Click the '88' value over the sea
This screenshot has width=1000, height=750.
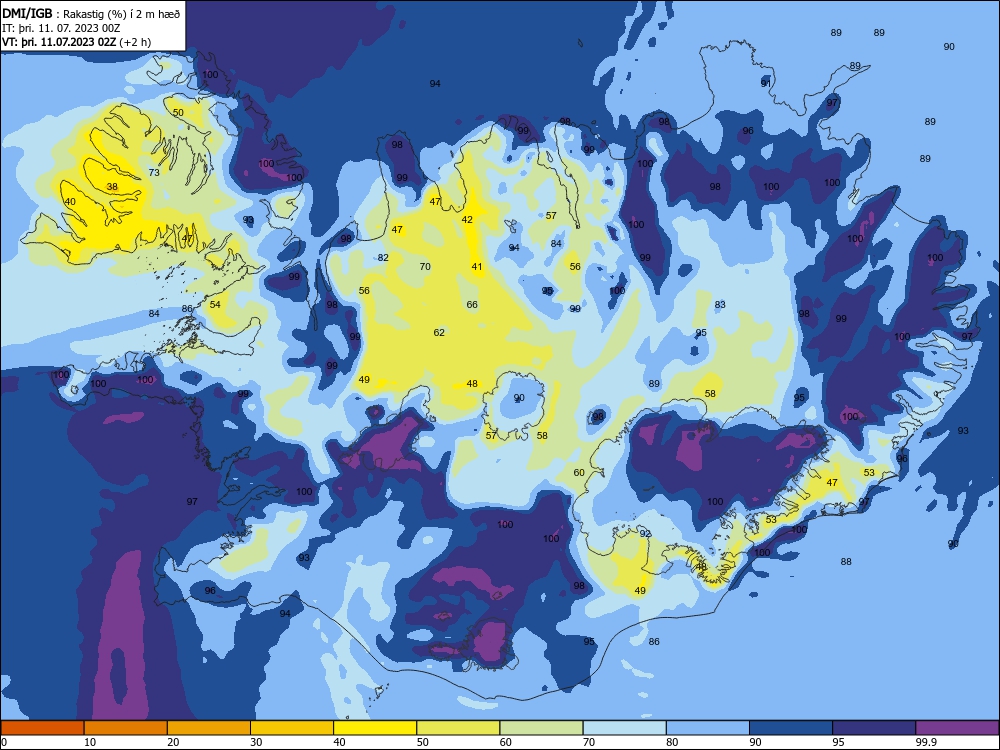846,561
